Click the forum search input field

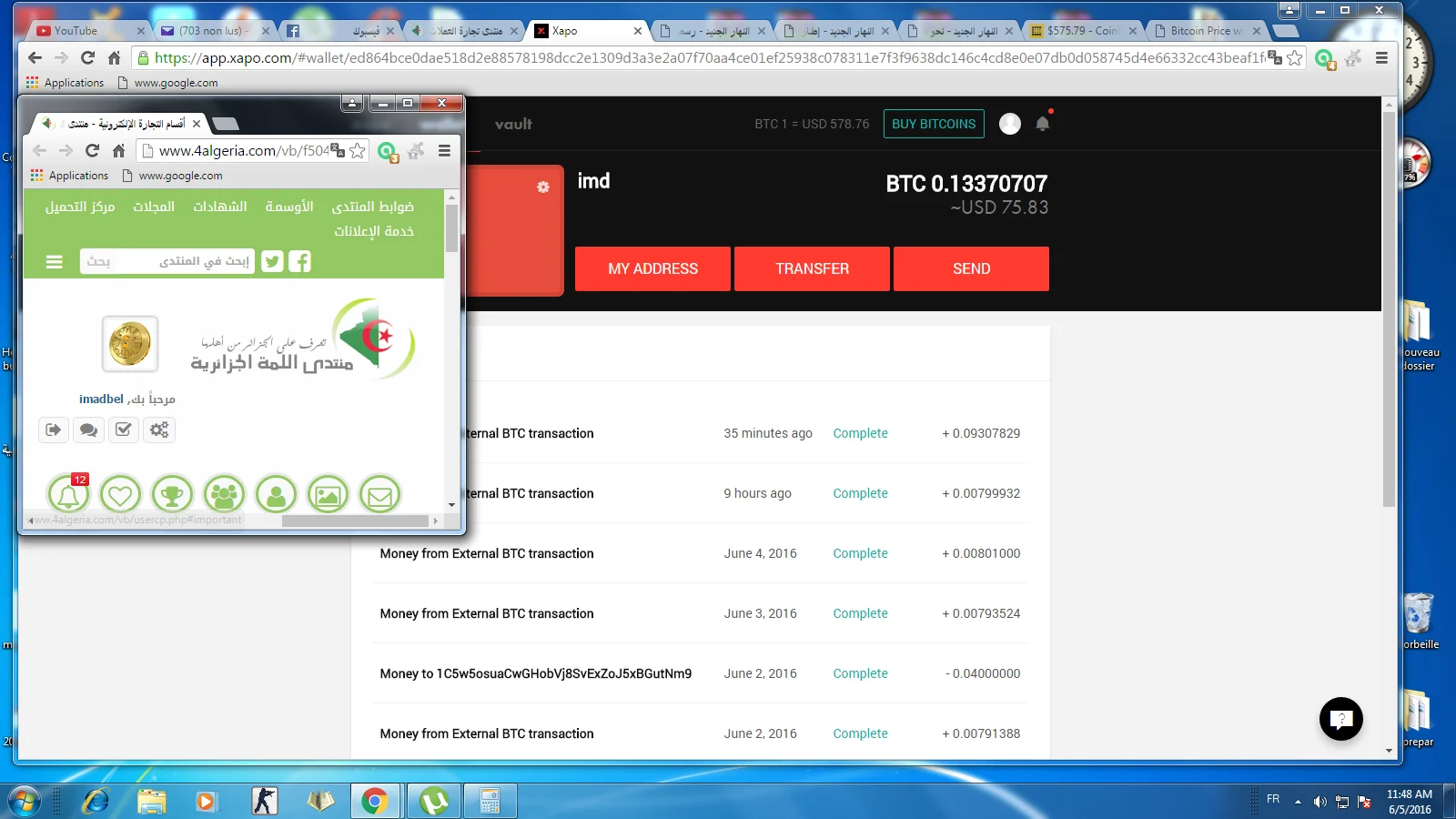coord(167,262)
